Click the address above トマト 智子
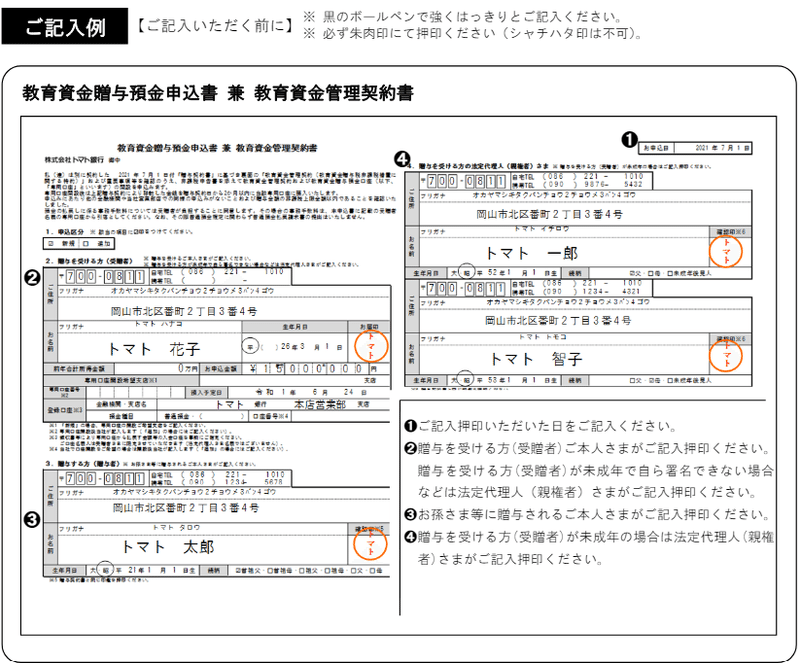The width and height of the screenshot is (800, 663). 558,321
